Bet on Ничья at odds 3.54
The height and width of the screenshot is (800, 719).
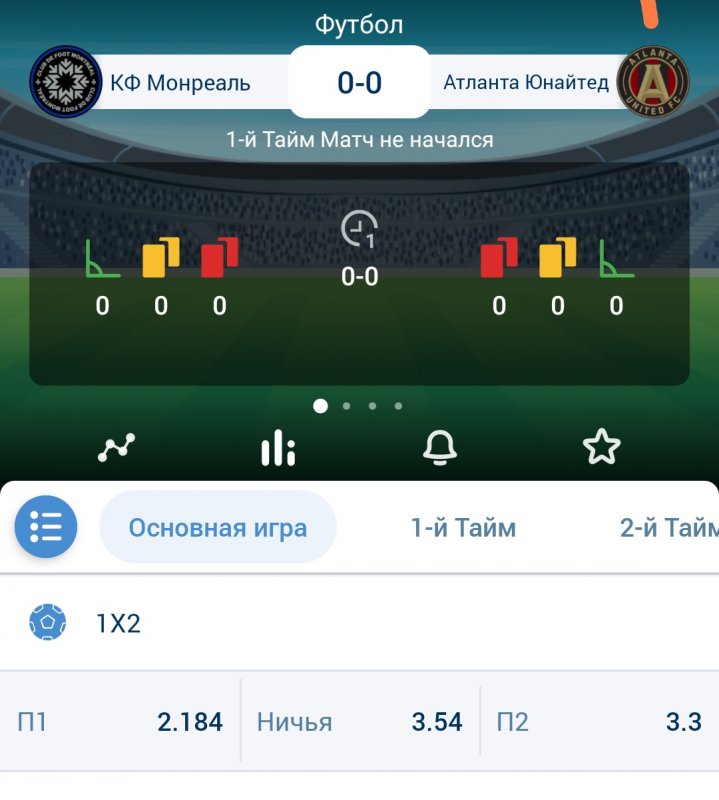click(360, 721)
